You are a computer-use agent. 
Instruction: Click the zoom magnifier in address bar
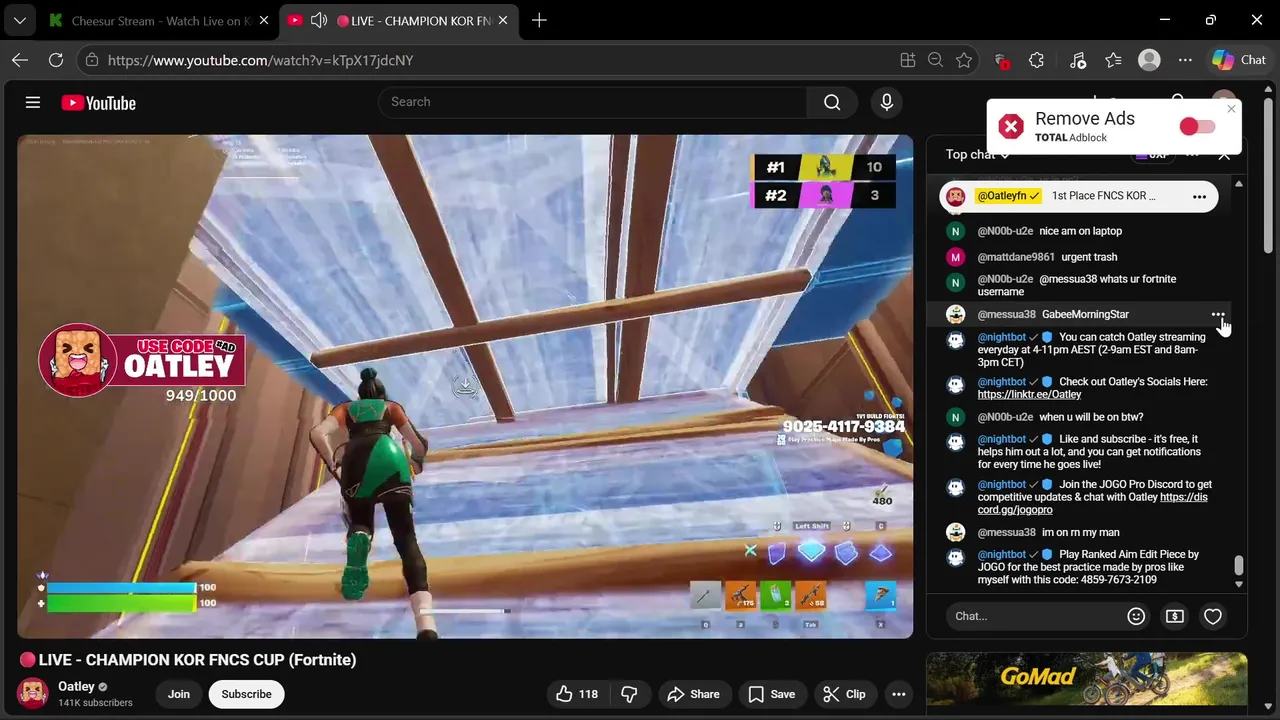pyautogui.click(x=935, y=60)
